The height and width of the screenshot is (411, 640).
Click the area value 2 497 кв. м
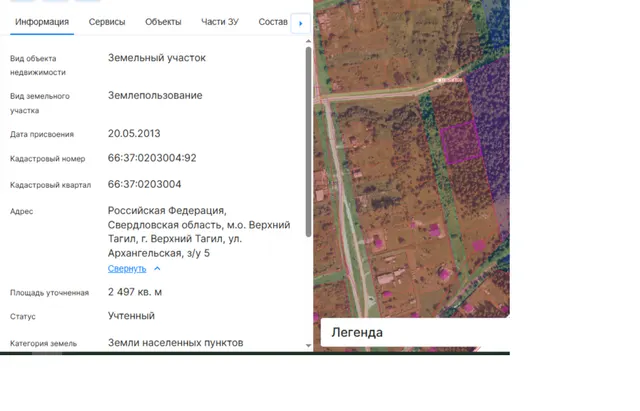(135, 292)
